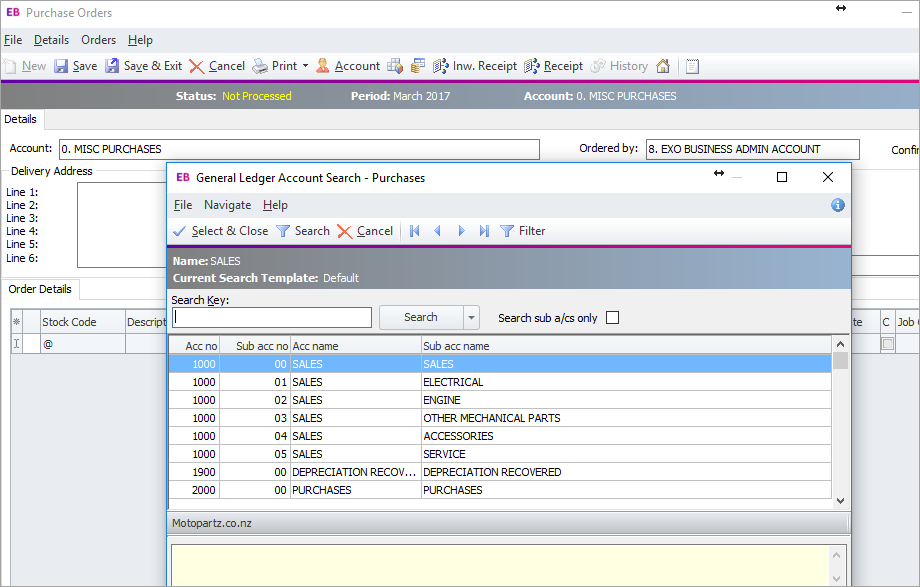Click Cancel in the search dialog
The image size is (920, 587).
tap(365, 231)
